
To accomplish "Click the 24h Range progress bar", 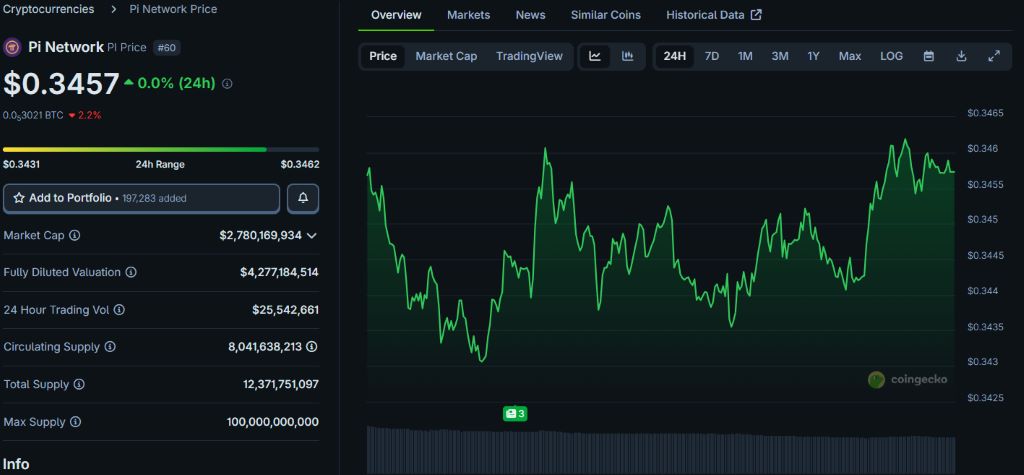I will tap(161, 150).
